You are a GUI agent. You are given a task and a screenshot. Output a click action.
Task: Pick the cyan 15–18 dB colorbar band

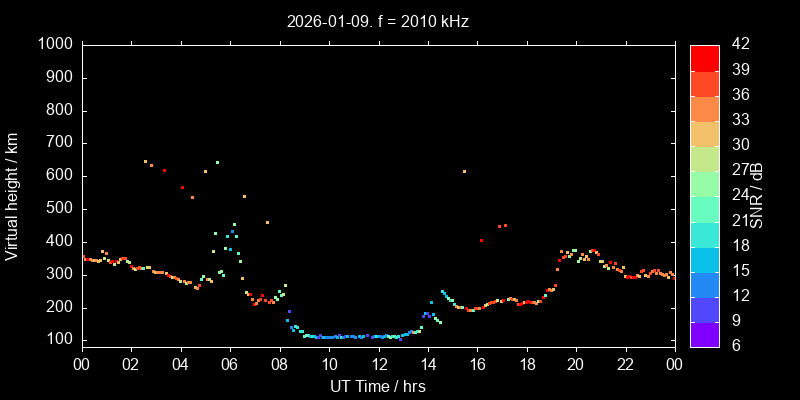705,259
